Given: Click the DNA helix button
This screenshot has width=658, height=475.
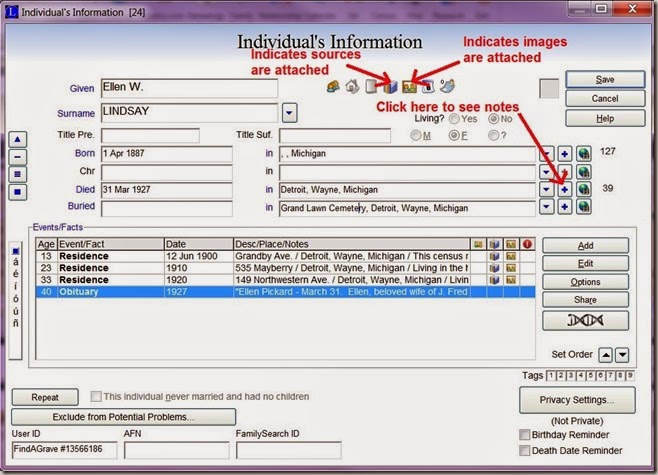Looking at the screenshot, I should [x=585, y=321].
